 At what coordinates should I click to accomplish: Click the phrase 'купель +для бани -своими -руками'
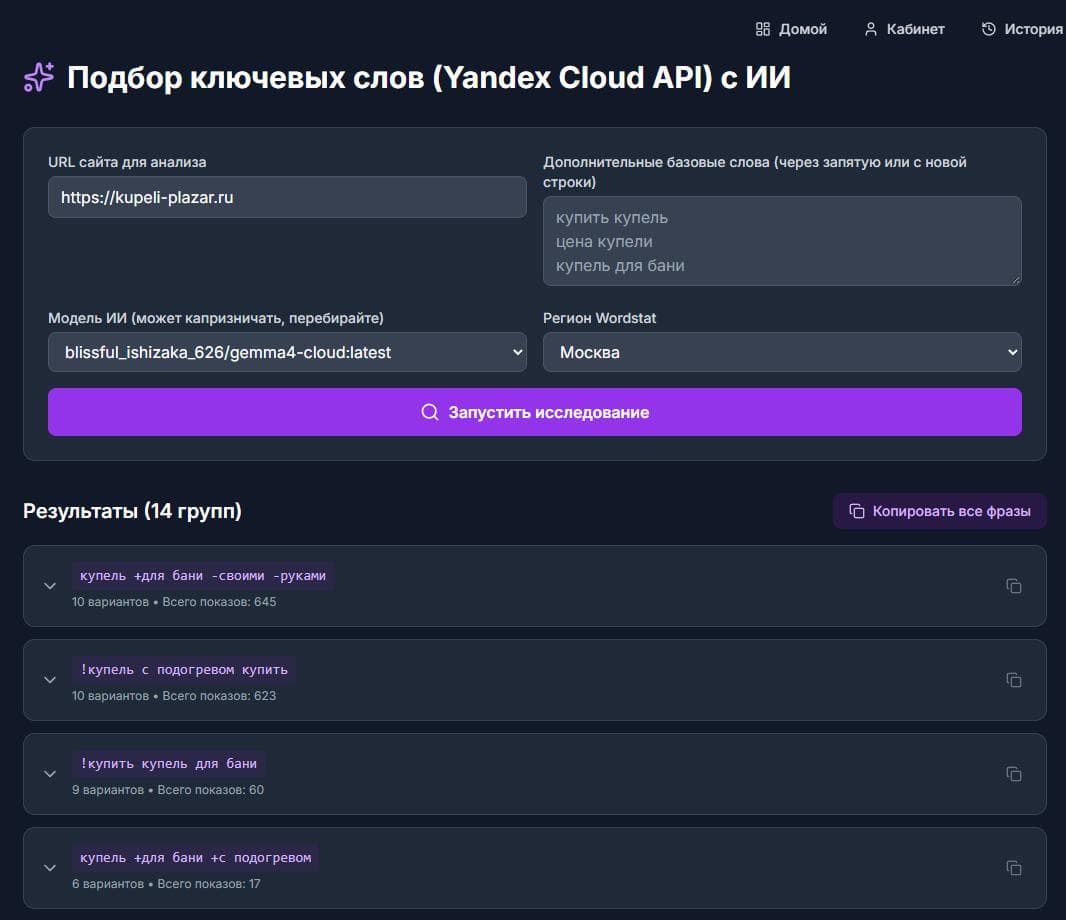203,575
